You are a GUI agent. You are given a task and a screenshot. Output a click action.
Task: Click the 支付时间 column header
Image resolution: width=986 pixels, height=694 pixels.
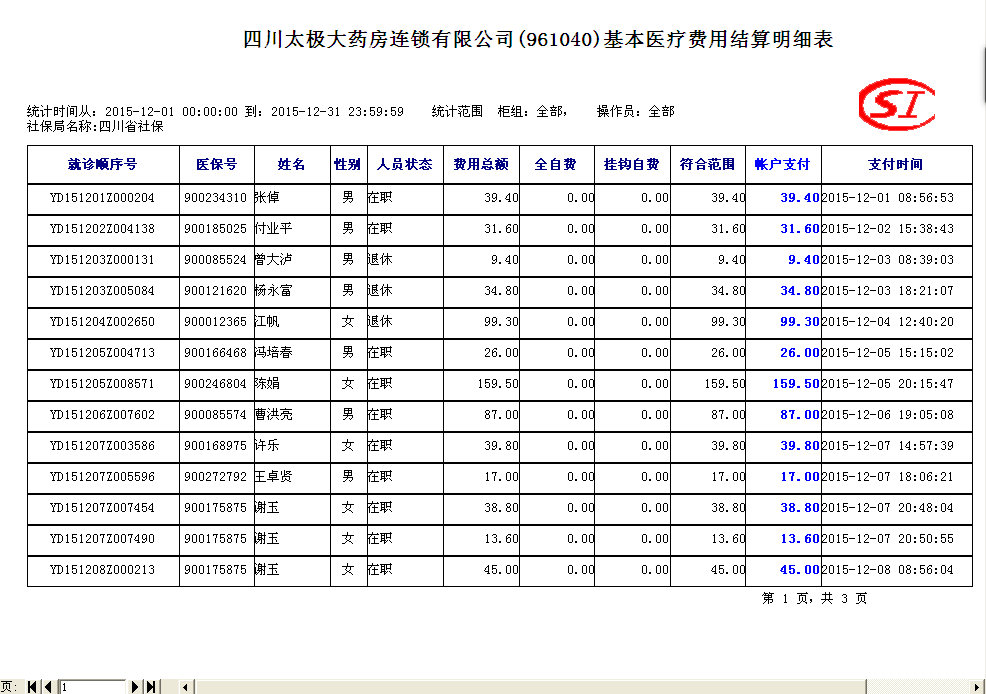895,165
